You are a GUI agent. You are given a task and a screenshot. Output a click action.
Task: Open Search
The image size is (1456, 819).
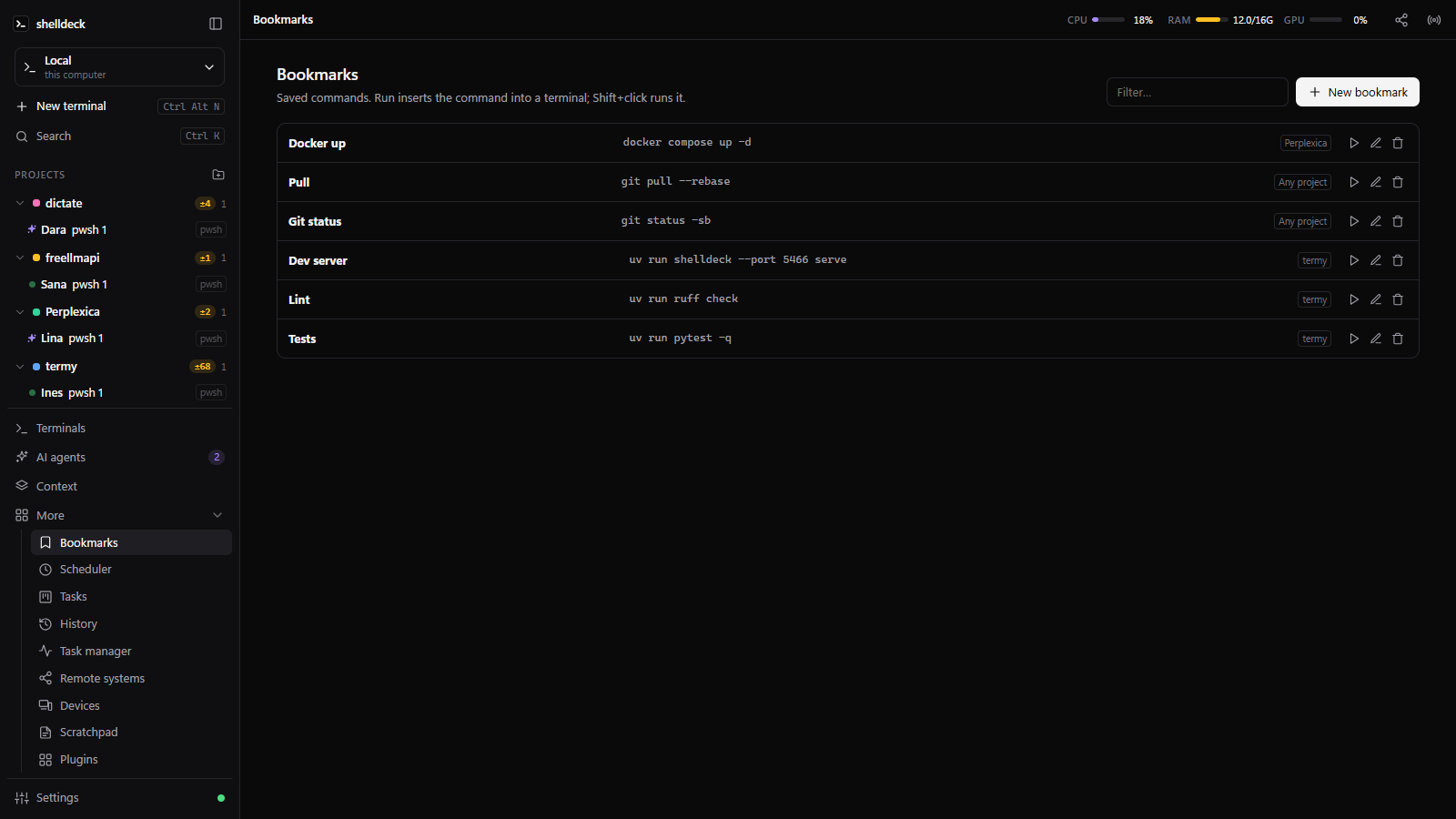coord(119,136)
